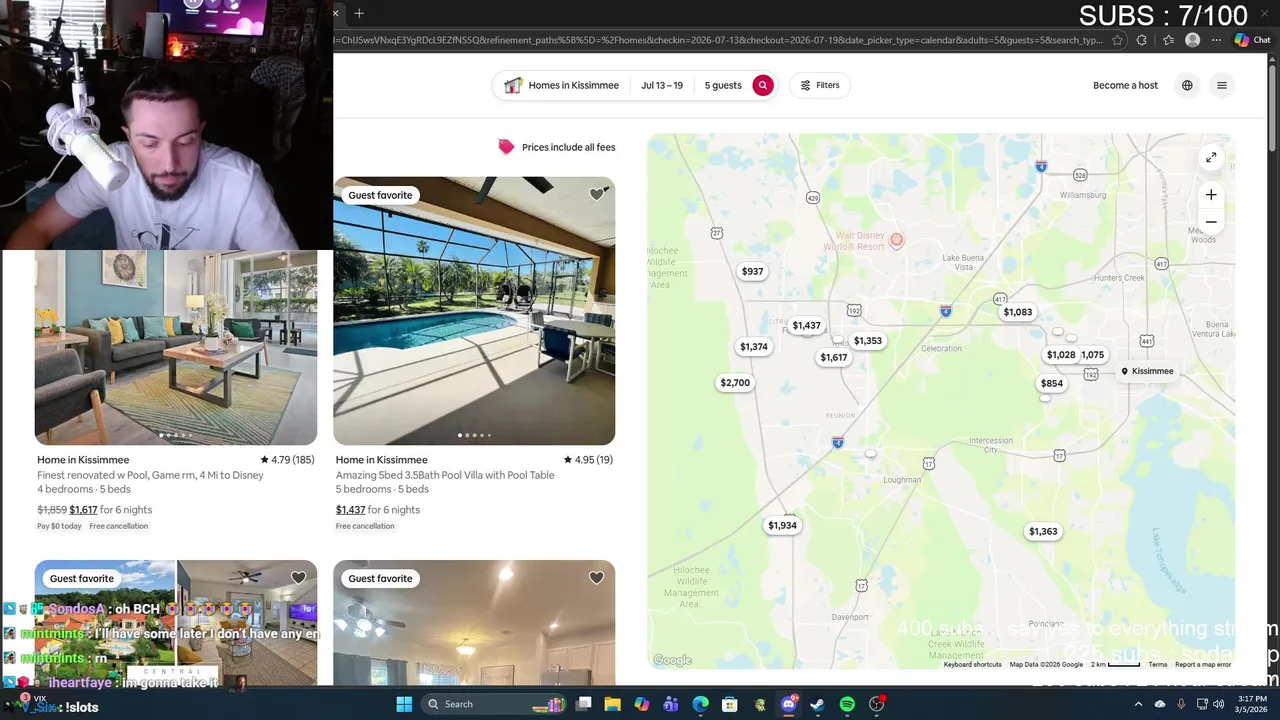Click the taskbar Search box
Viewport: 1280px width, 720px height.
point(494,704)
